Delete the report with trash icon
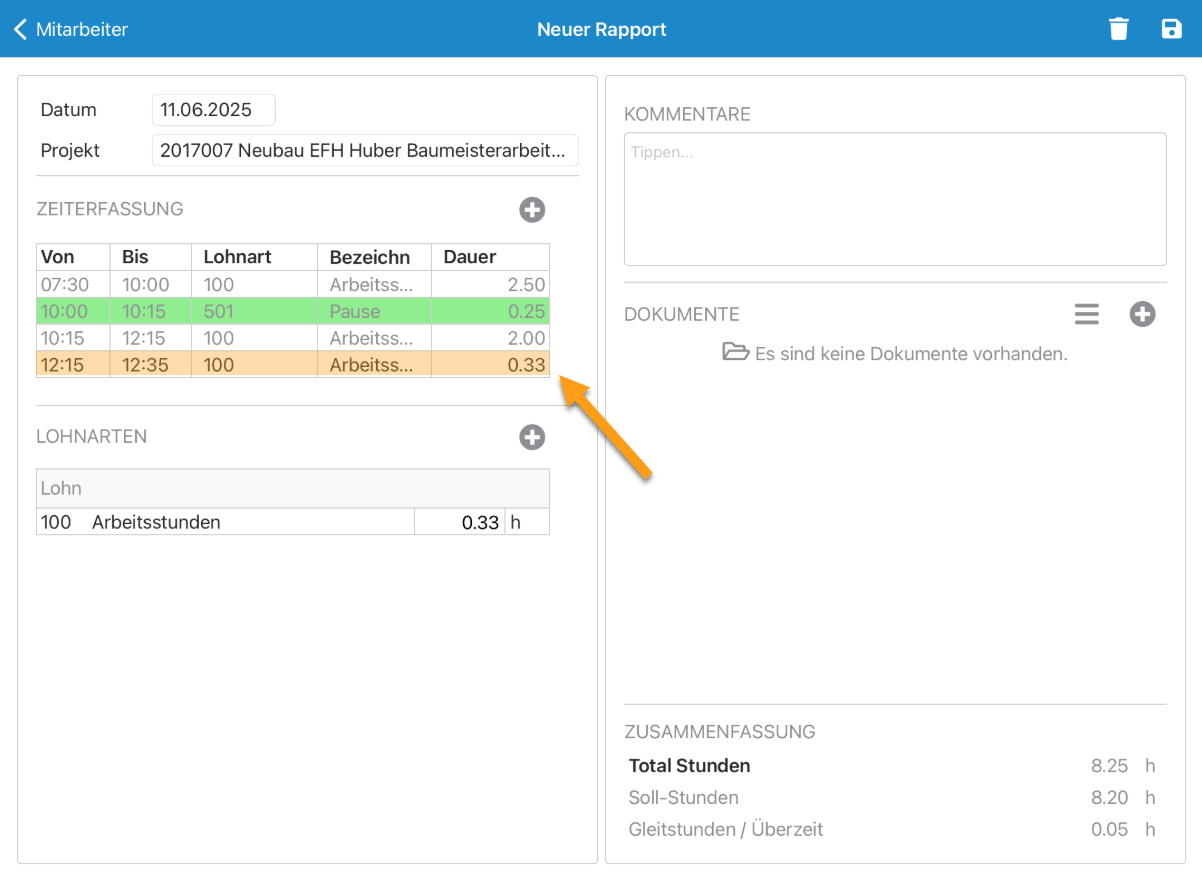 click(1119, 29)
